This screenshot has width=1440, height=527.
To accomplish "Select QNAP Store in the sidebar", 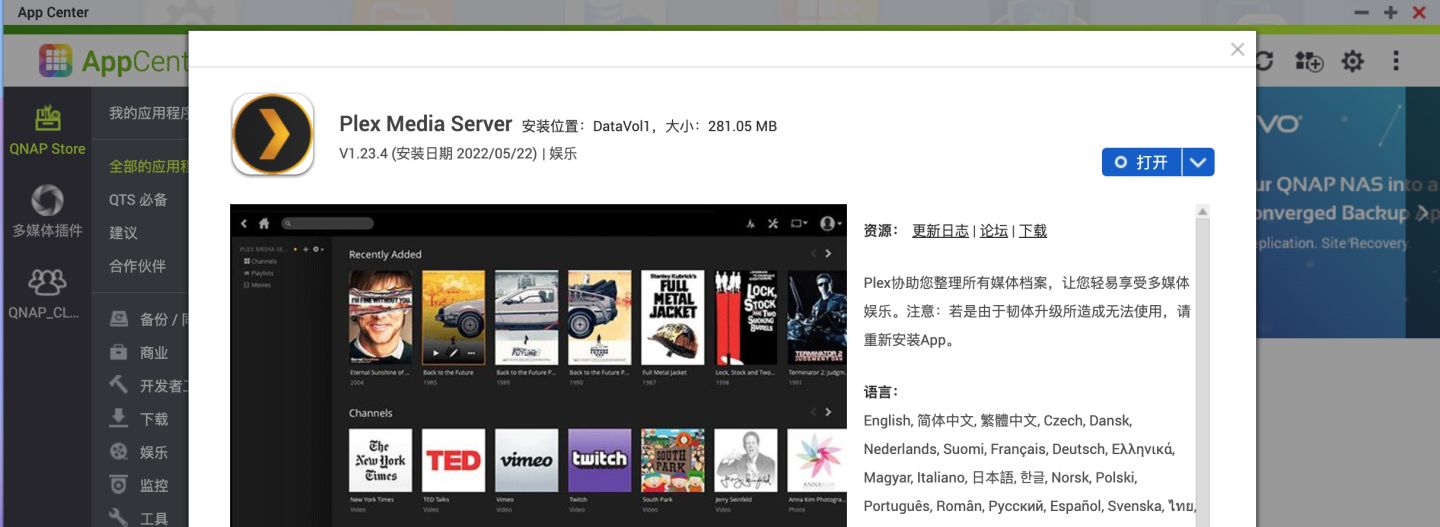I will [x=47, y=130].
